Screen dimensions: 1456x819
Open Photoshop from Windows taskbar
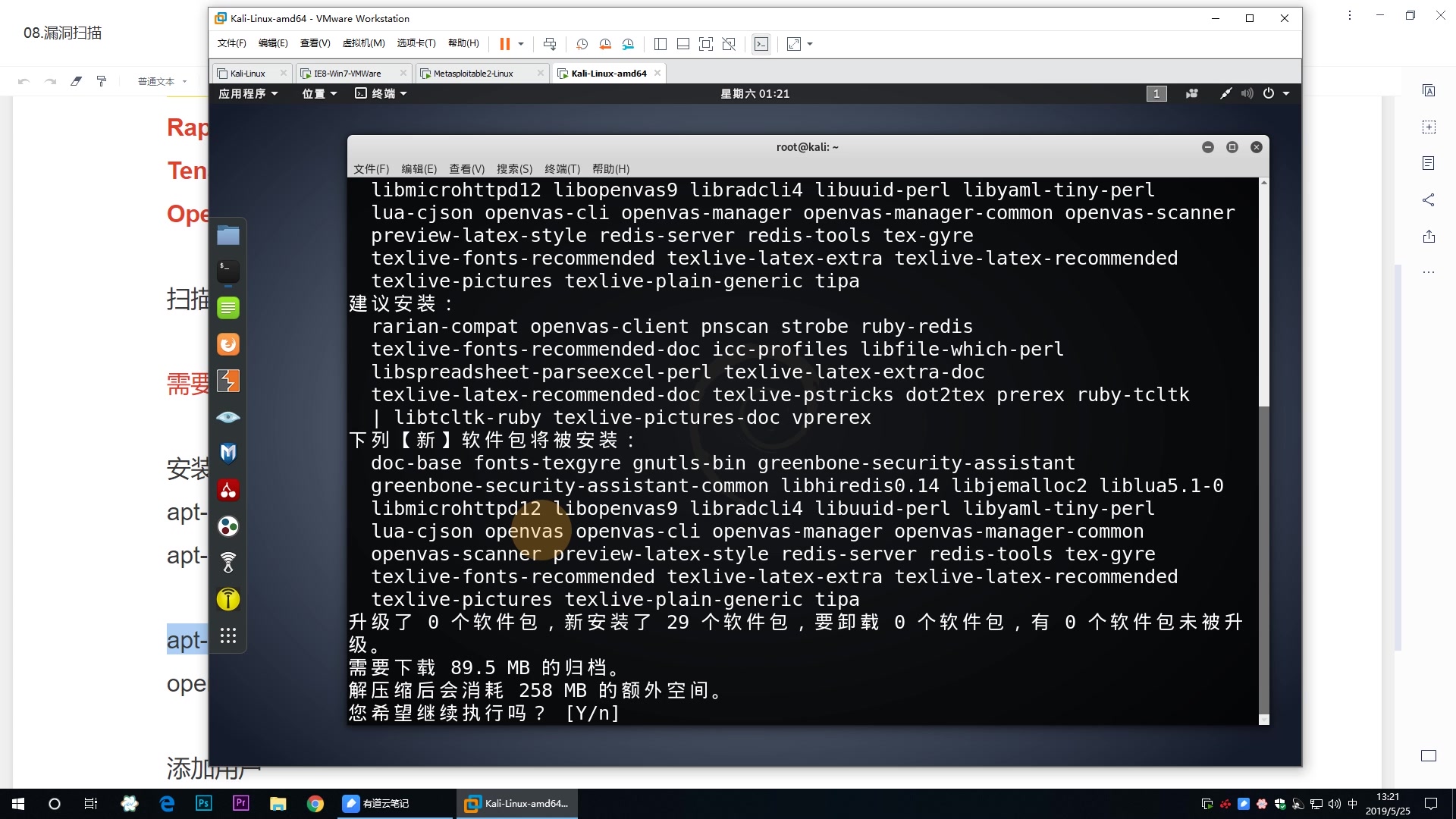pyautogui.click(x=203, y=804)
